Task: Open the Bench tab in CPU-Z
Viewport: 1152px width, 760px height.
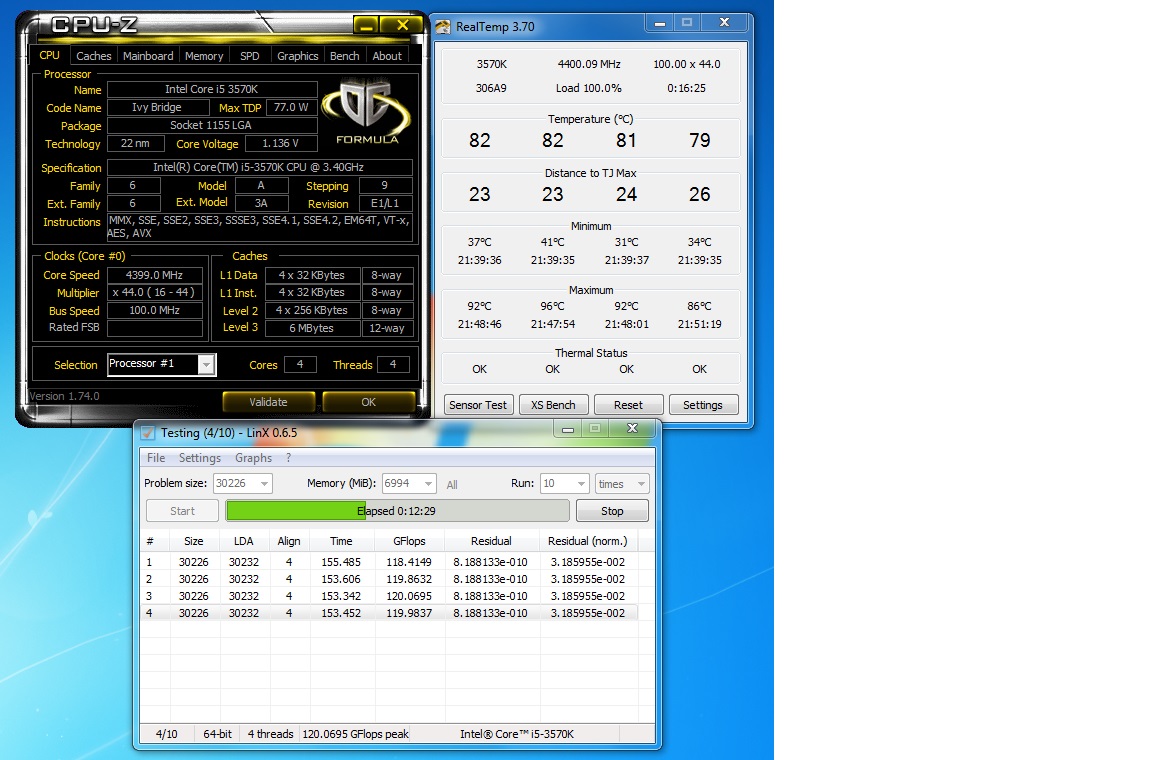Action: coord(345,56)
